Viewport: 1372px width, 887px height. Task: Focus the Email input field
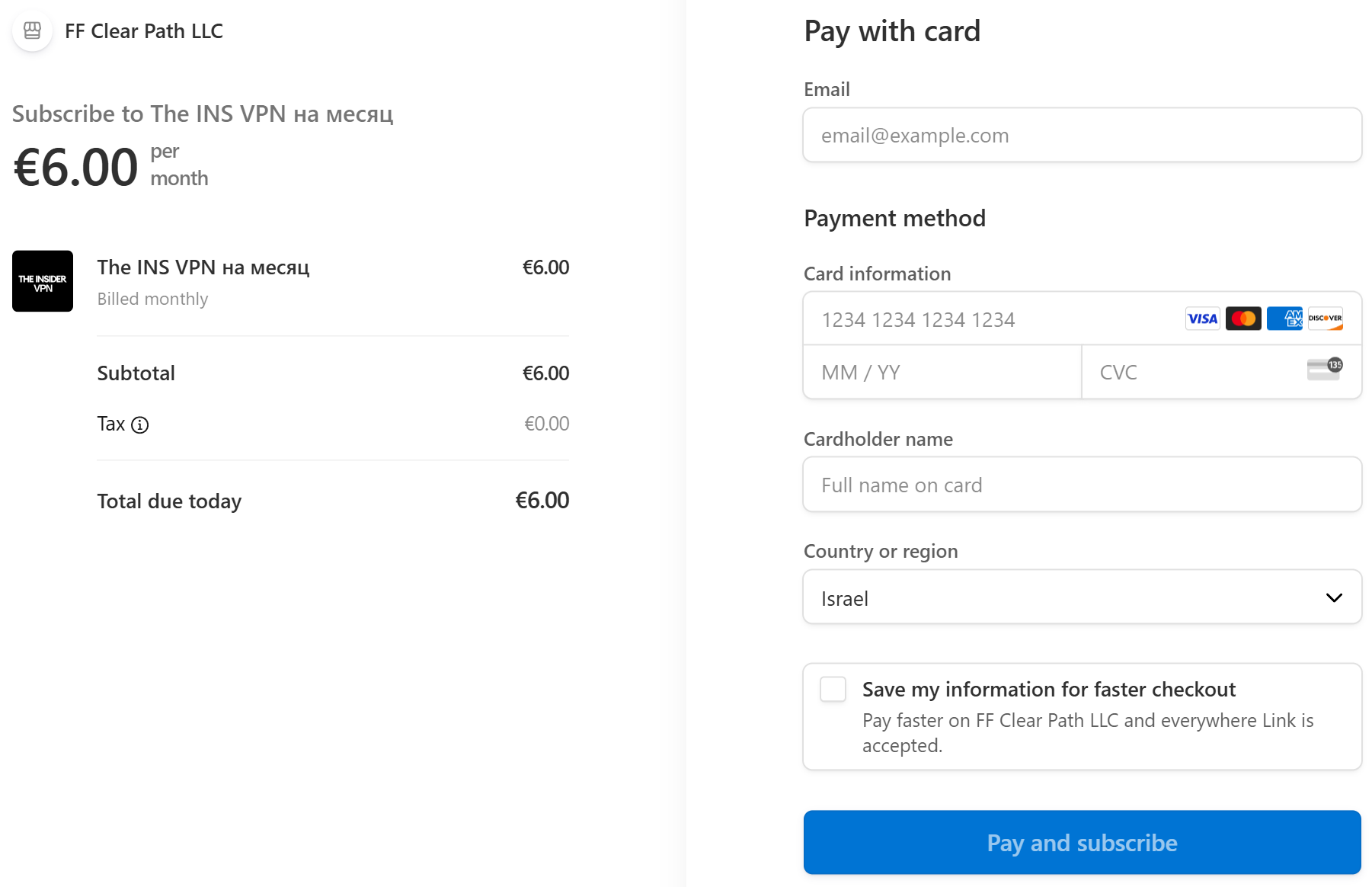point(1082,136)
